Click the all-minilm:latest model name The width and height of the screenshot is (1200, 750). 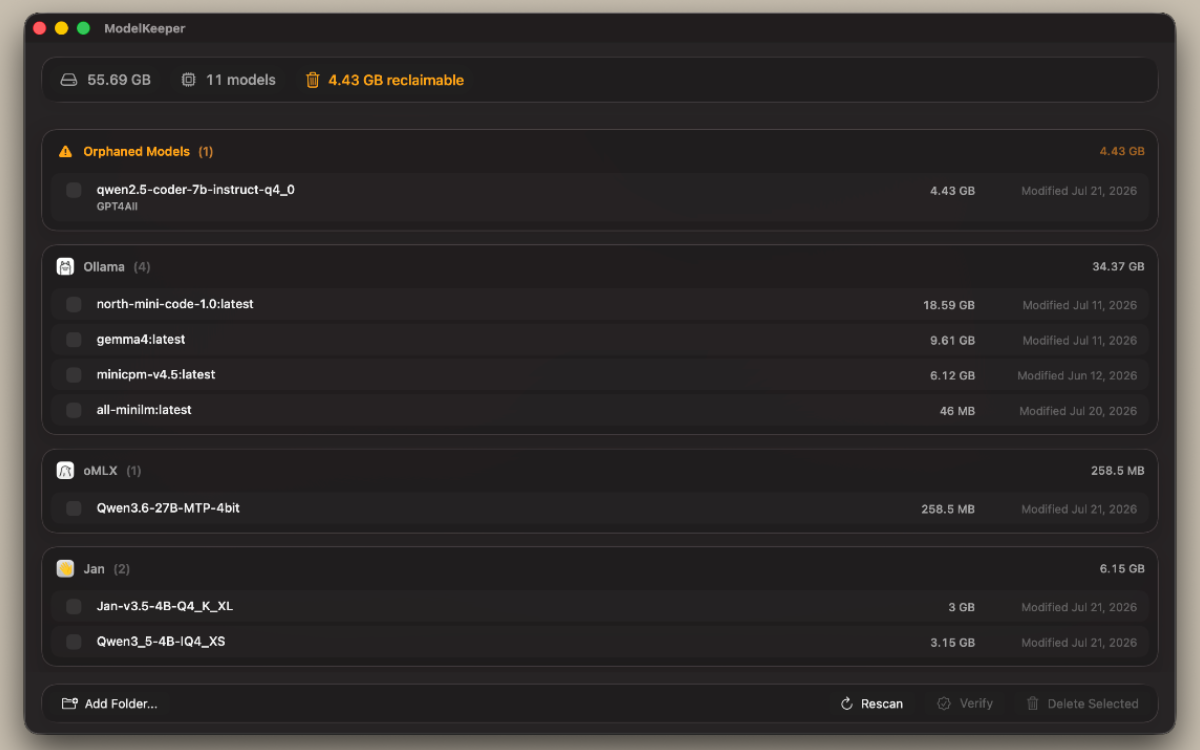tap(144, 410)
